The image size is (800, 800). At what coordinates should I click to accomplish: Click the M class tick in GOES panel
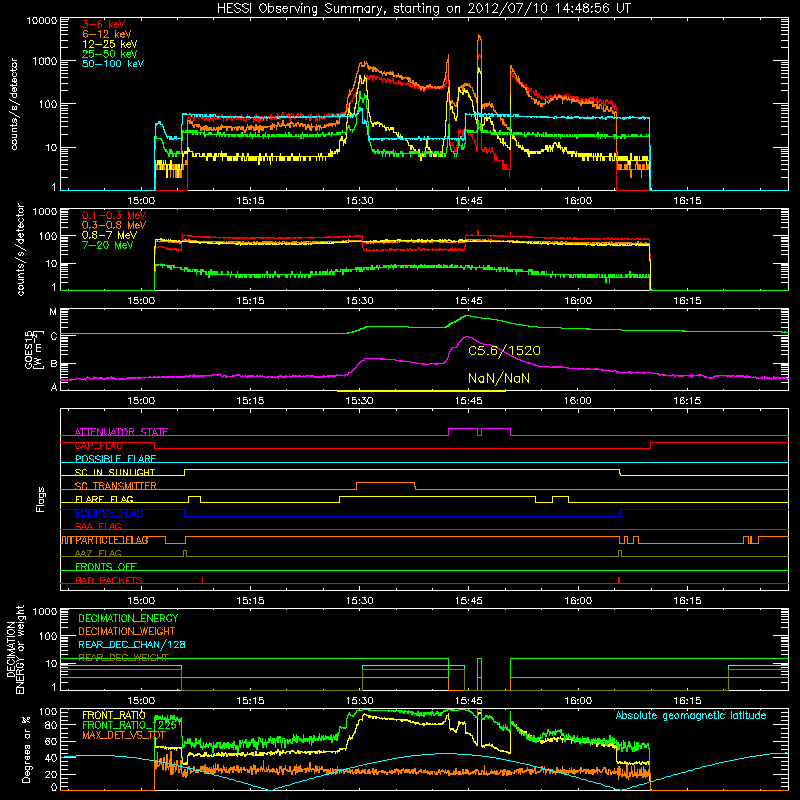pyautogui.click(x=53, y=312)
